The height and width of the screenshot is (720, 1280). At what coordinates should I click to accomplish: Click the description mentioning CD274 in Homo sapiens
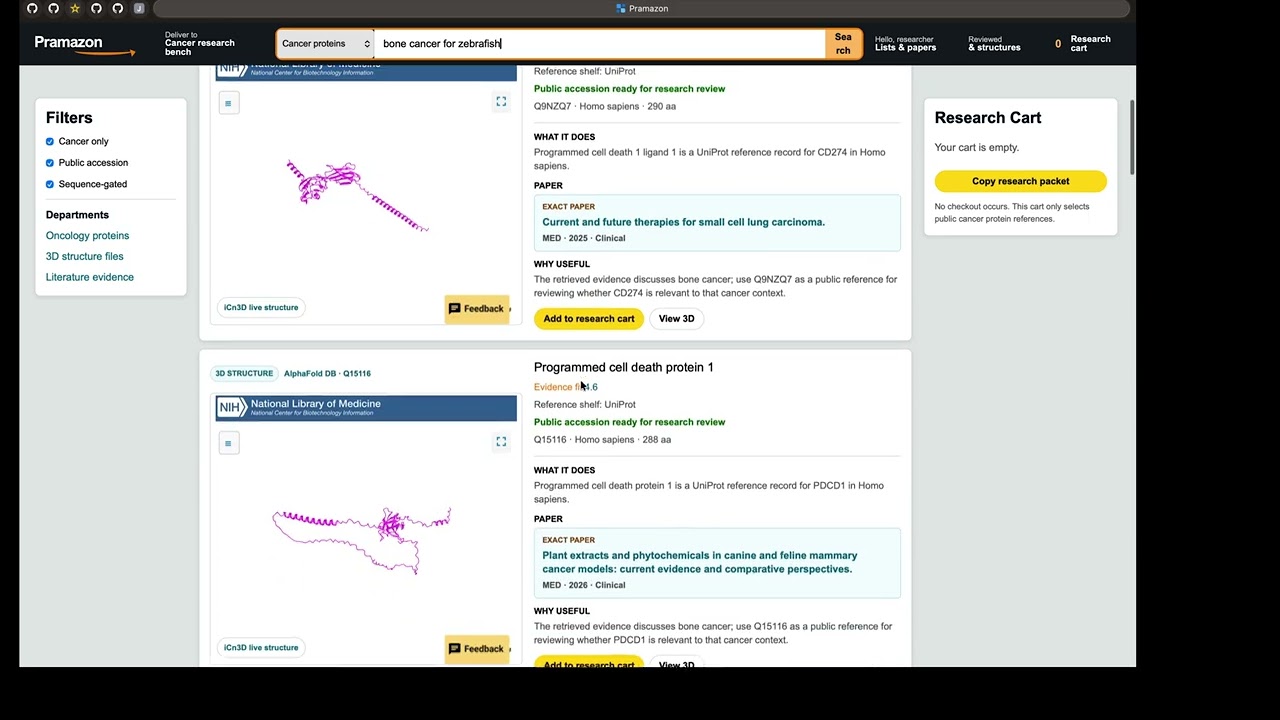[710, 159]
